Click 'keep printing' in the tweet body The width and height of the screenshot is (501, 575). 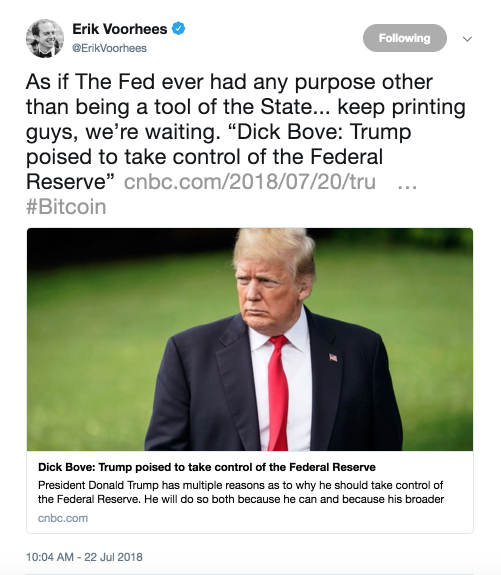[401, 107]
